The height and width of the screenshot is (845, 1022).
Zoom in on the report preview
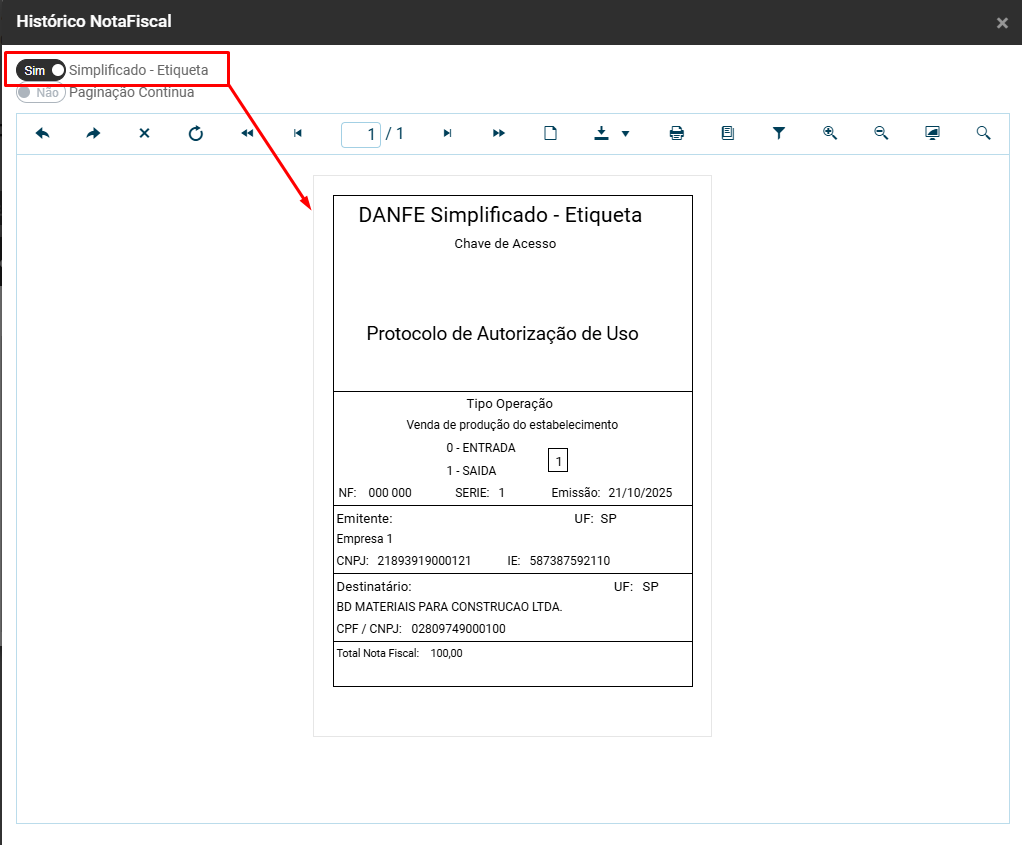tap(830, 133)
